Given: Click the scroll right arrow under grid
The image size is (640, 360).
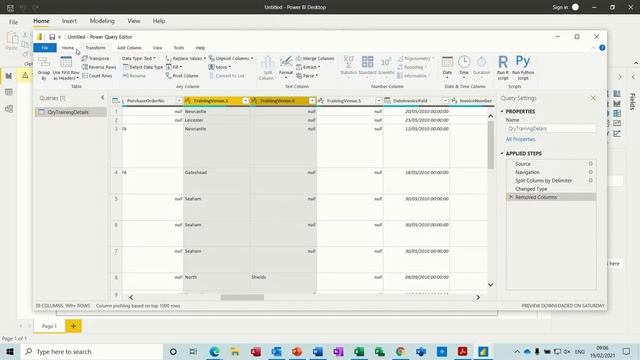Looking at the screenshot, I should [x=478, y=298].
